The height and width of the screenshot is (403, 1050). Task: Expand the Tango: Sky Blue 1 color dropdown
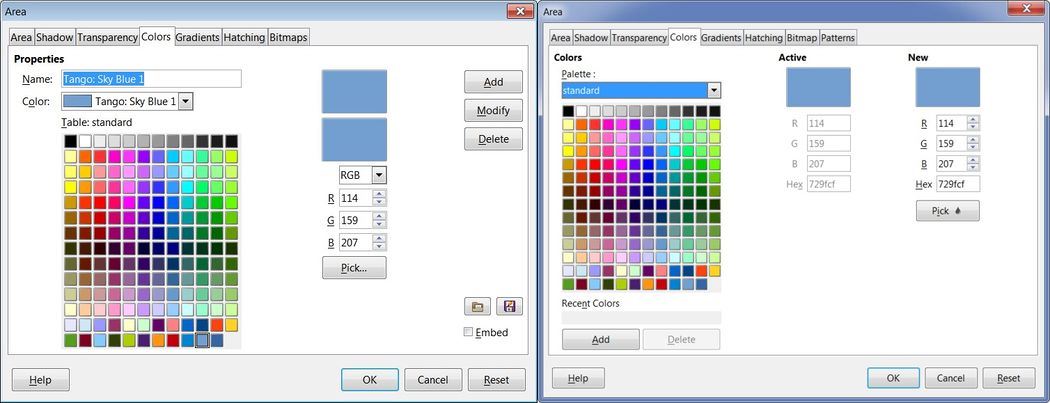[x=186, y=101]
